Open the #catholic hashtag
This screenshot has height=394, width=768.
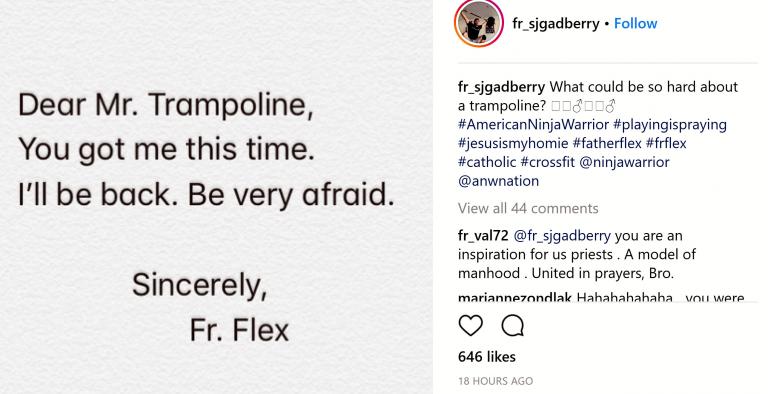[x=487, y=162]
